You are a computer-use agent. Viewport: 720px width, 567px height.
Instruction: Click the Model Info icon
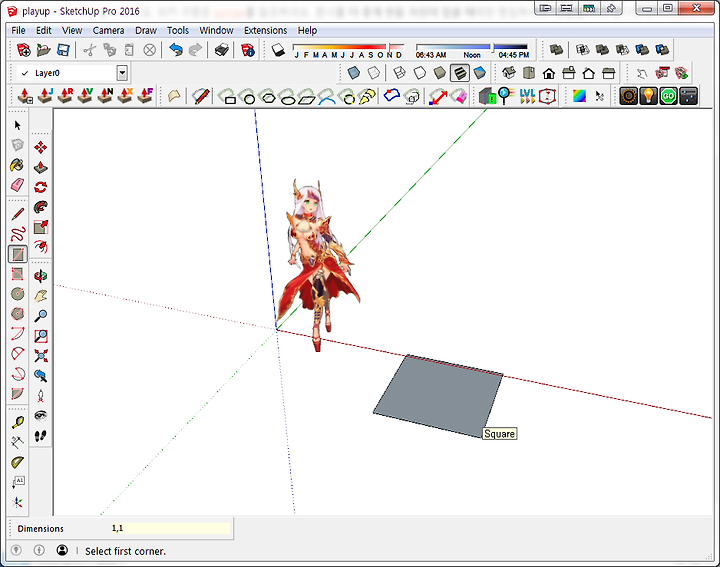click(x=248, y=50)
